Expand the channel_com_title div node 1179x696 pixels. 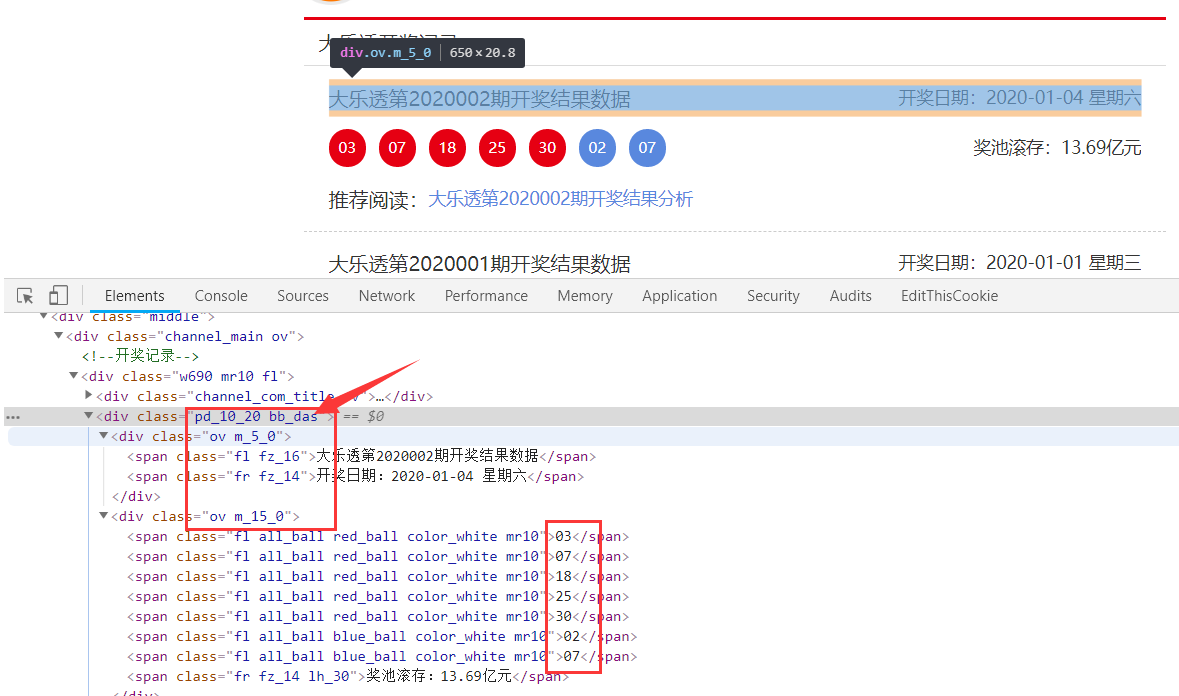tap(89, 395)
